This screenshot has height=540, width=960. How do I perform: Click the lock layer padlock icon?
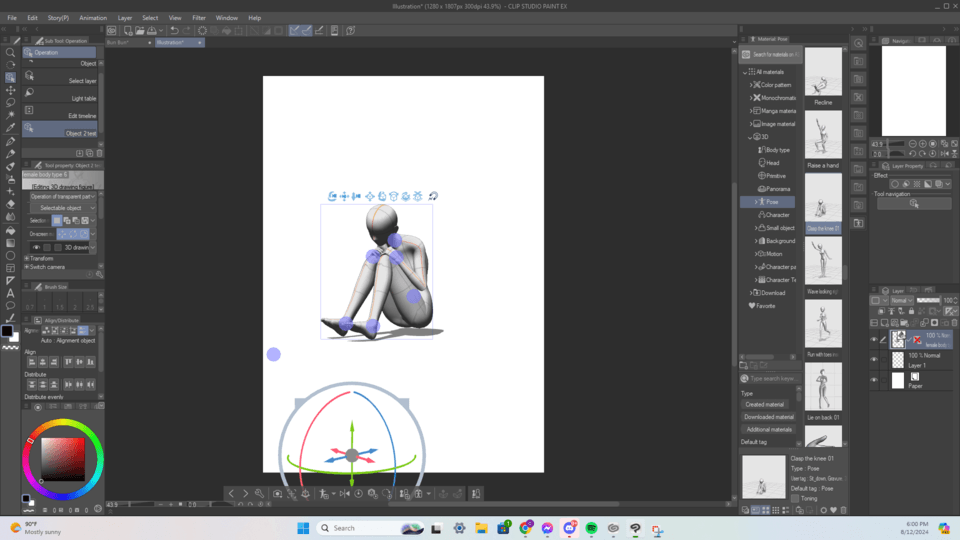[912, 312]
